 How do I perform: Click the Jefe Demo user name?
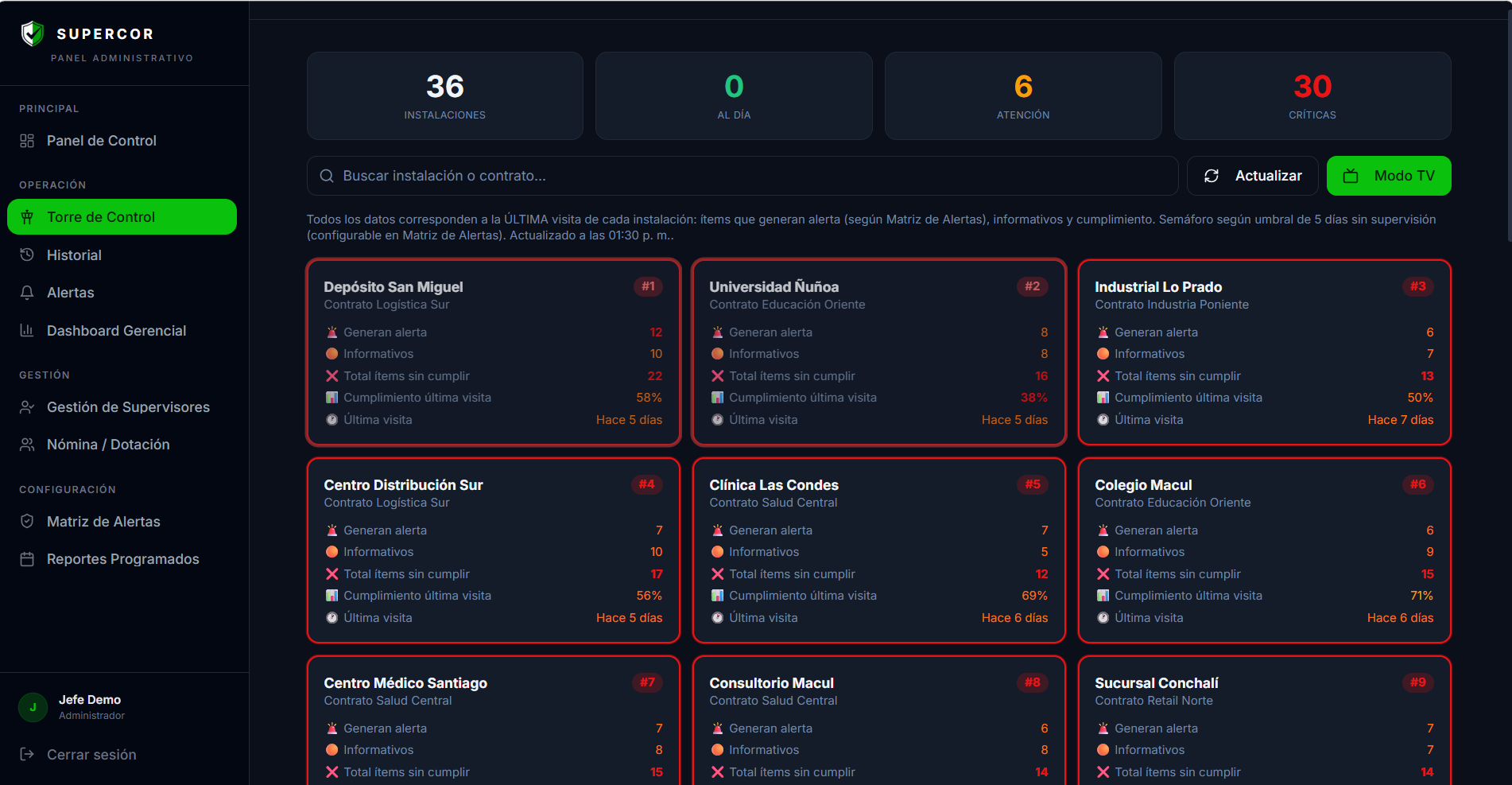[90, 700]
